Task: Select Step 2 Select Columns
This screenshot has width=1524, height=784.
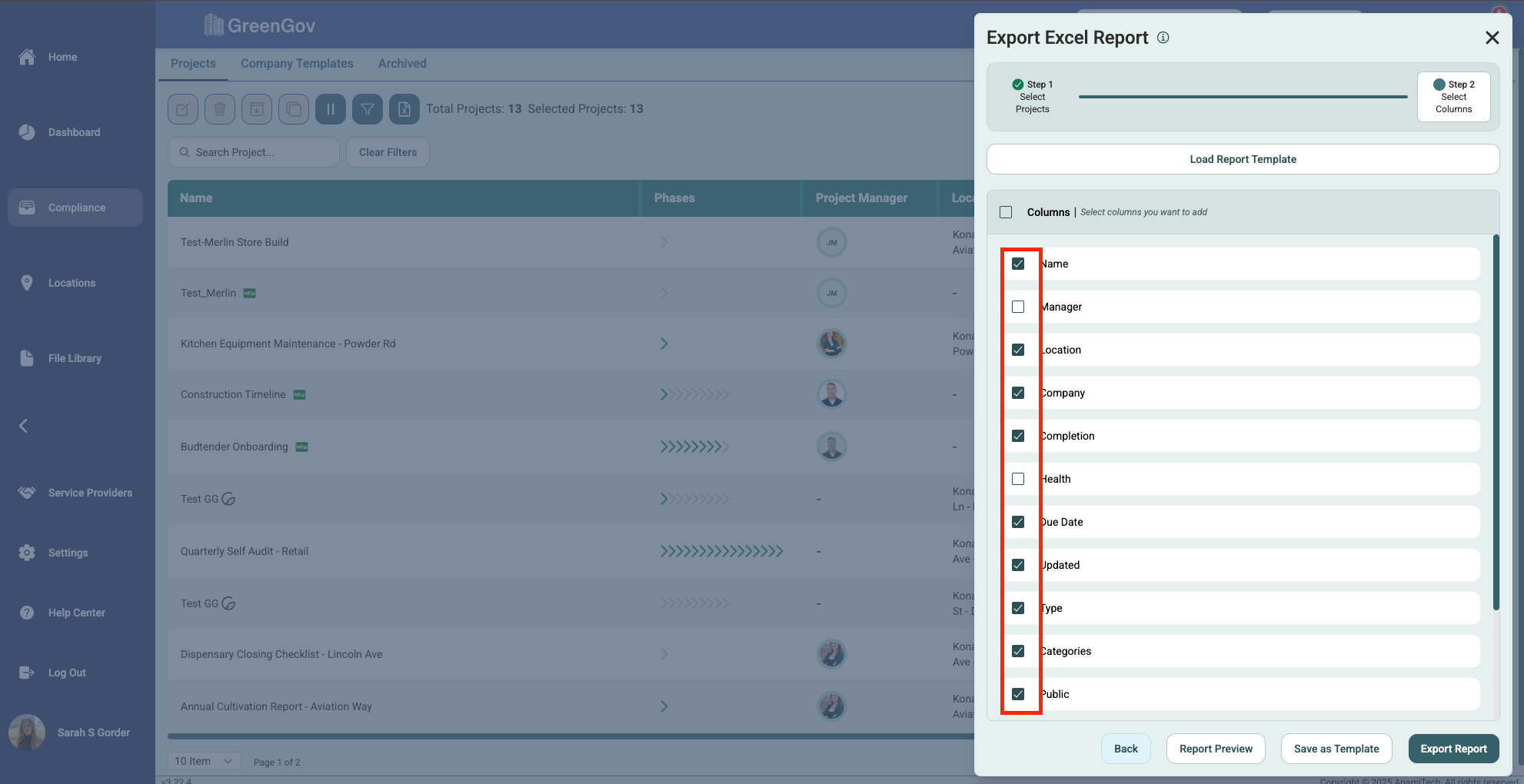Action: (1454, 97)
